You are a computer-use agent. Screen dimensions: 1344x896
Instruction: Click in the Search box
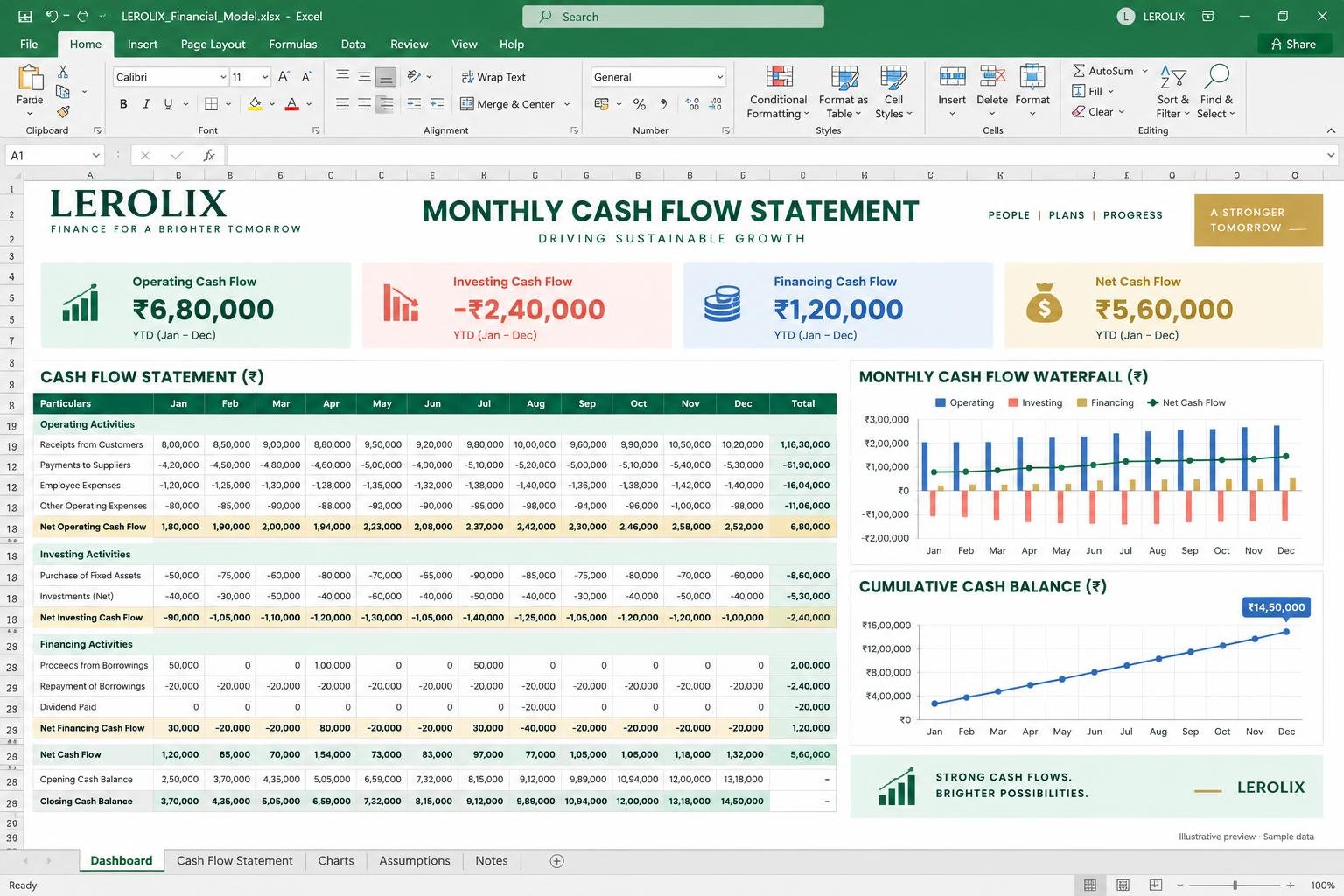click(673, 17)
